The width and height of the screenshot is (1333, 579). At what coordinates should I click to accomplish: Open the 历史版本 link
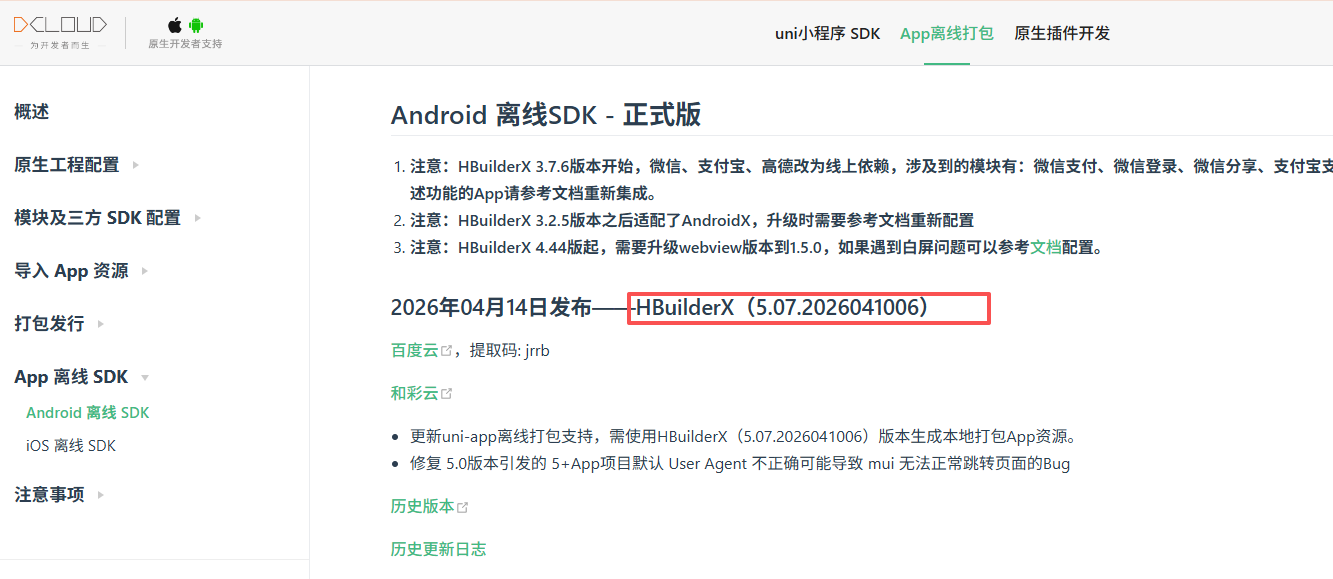(422, 506)
